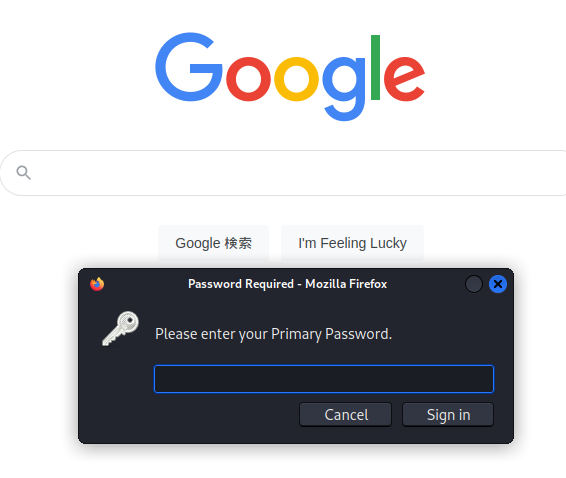Screen dimensions: 566x478
Task: Click the empty title bar area left of the dialog title
Action: point(144,284)
